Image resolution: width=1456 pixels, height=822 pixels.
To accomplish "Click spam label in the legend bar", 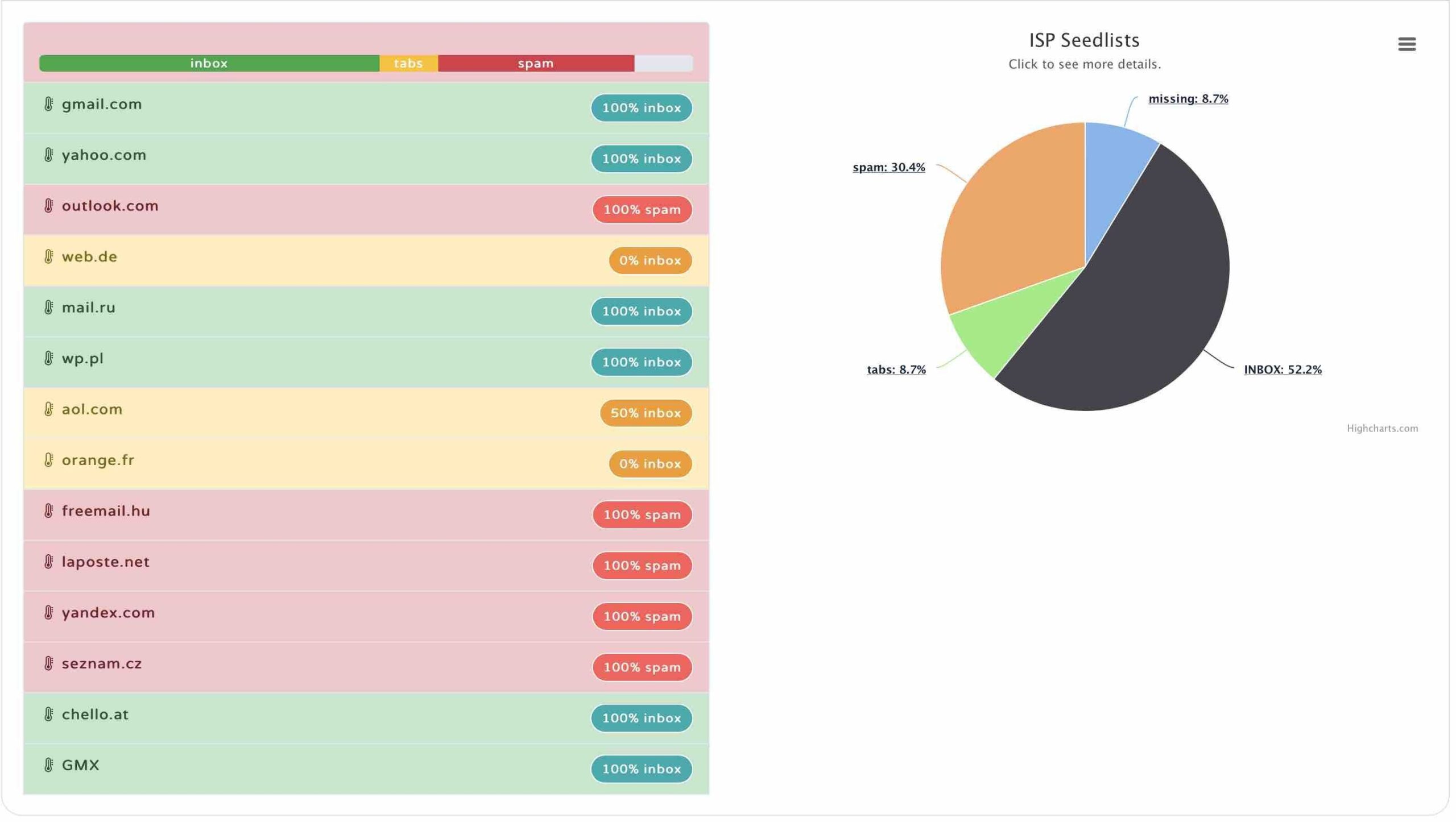I will pyautogui.click(x=535, y=63).
